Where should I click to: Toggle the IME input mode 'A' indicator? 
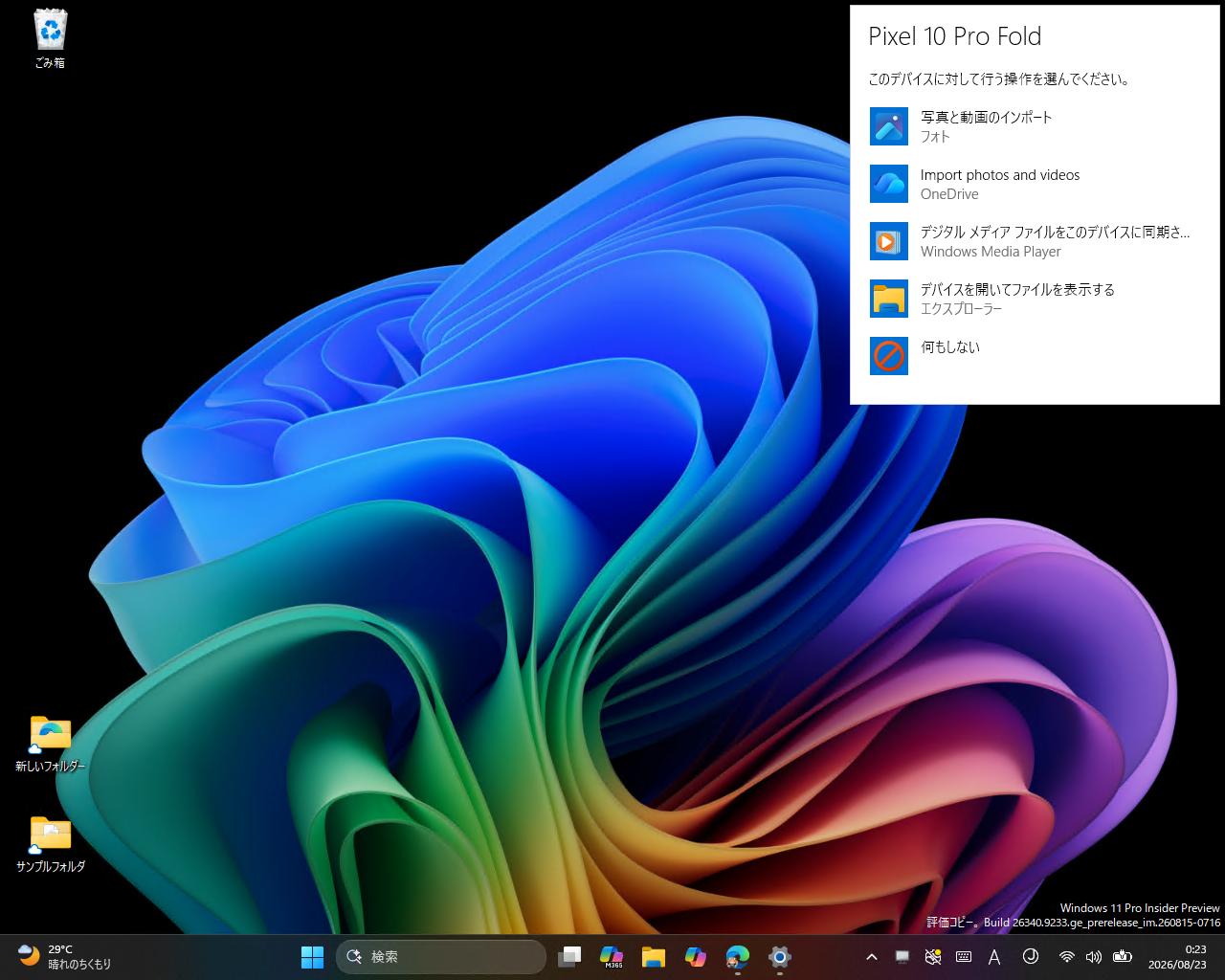tap(994, 956)
